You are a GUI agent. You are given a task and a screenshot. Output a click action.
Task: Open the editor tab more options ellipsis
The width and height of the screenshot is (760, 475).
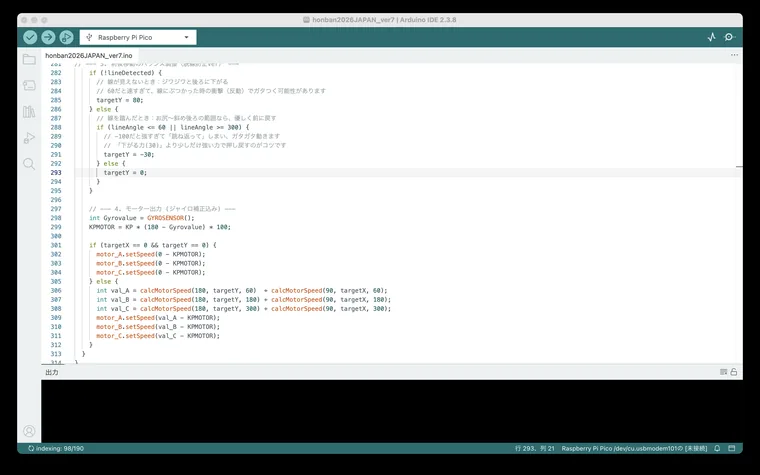coord(734,55)
